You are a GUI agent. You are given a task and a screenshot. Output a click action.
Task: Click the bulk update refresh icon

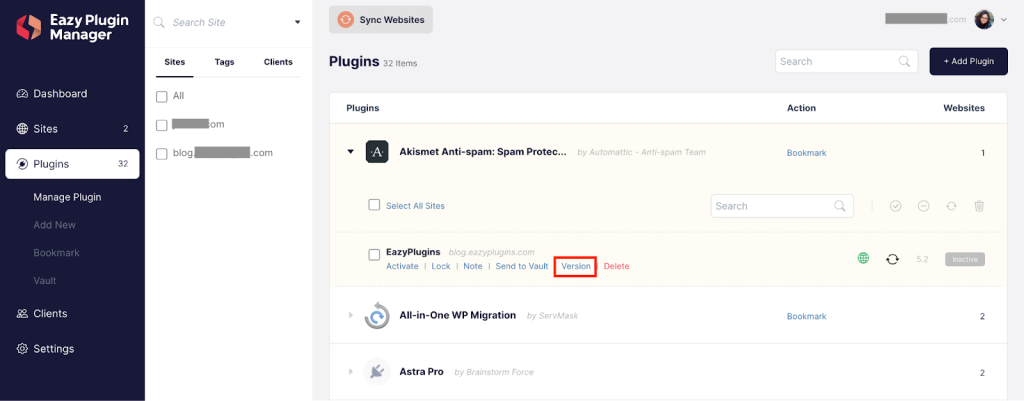952,206
